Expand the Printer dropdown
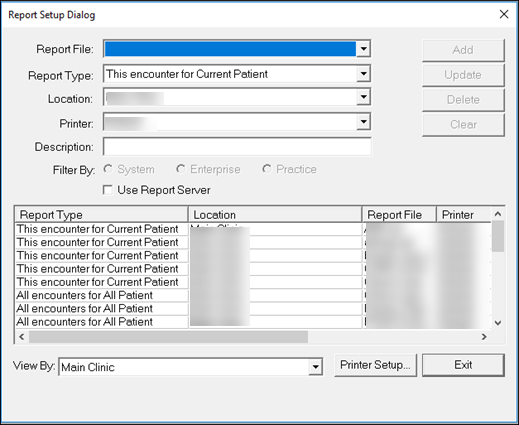The image size is (519, 425). pyautogui.click(x=363, y=122)
